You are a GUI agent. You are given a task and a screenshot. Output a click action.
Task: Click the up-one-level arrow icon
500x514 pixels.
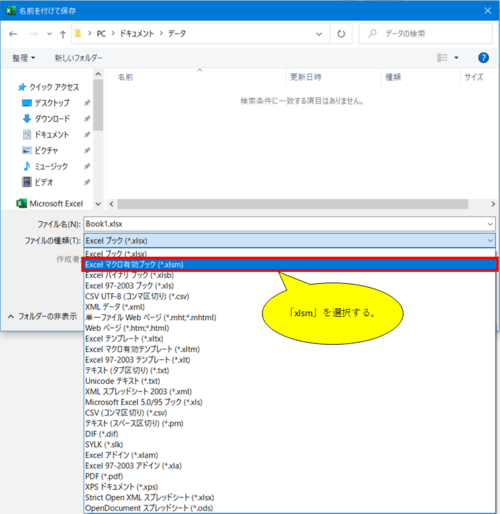tap(63, 34)
